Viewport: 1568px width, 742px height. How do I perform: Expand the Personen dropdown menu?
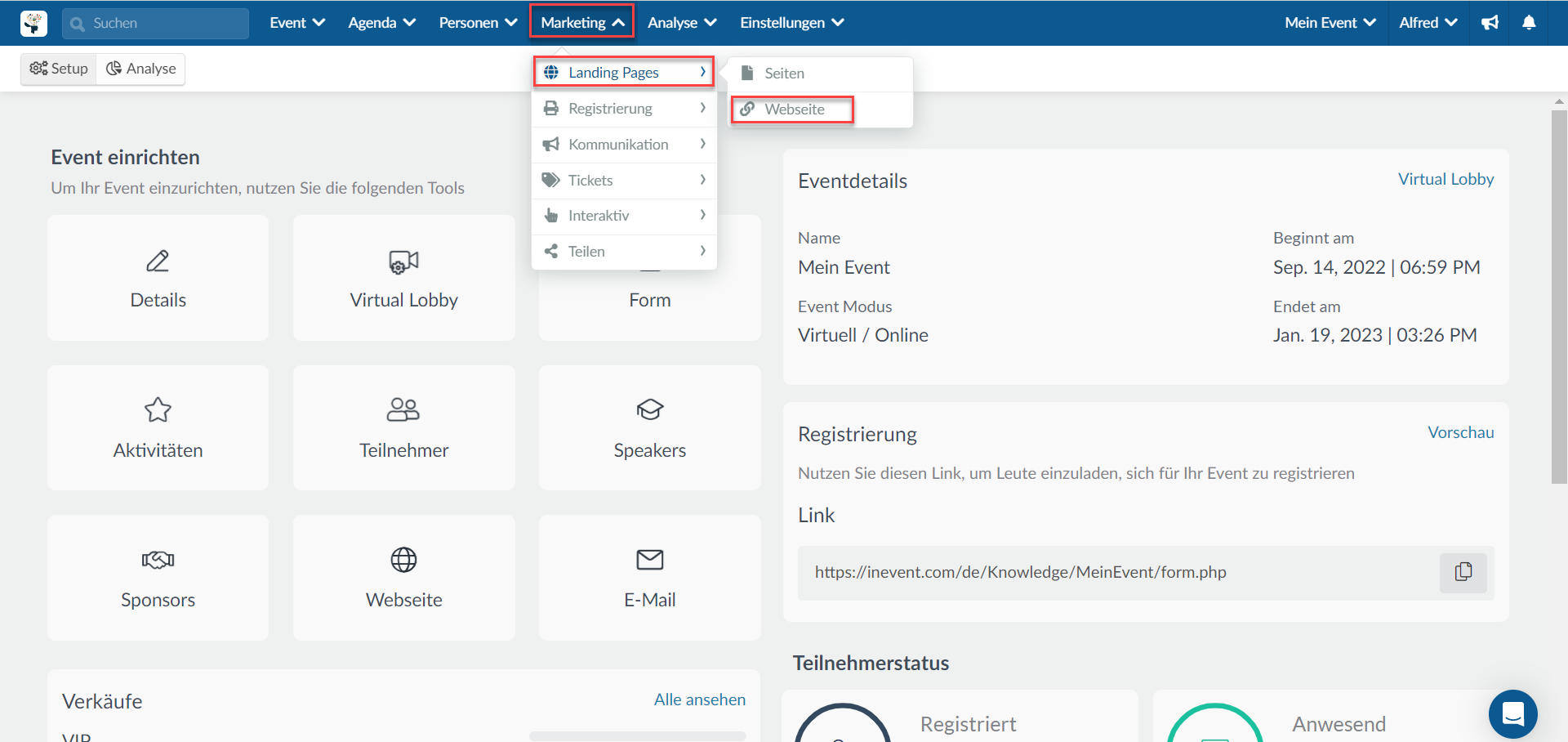[478, 23]
